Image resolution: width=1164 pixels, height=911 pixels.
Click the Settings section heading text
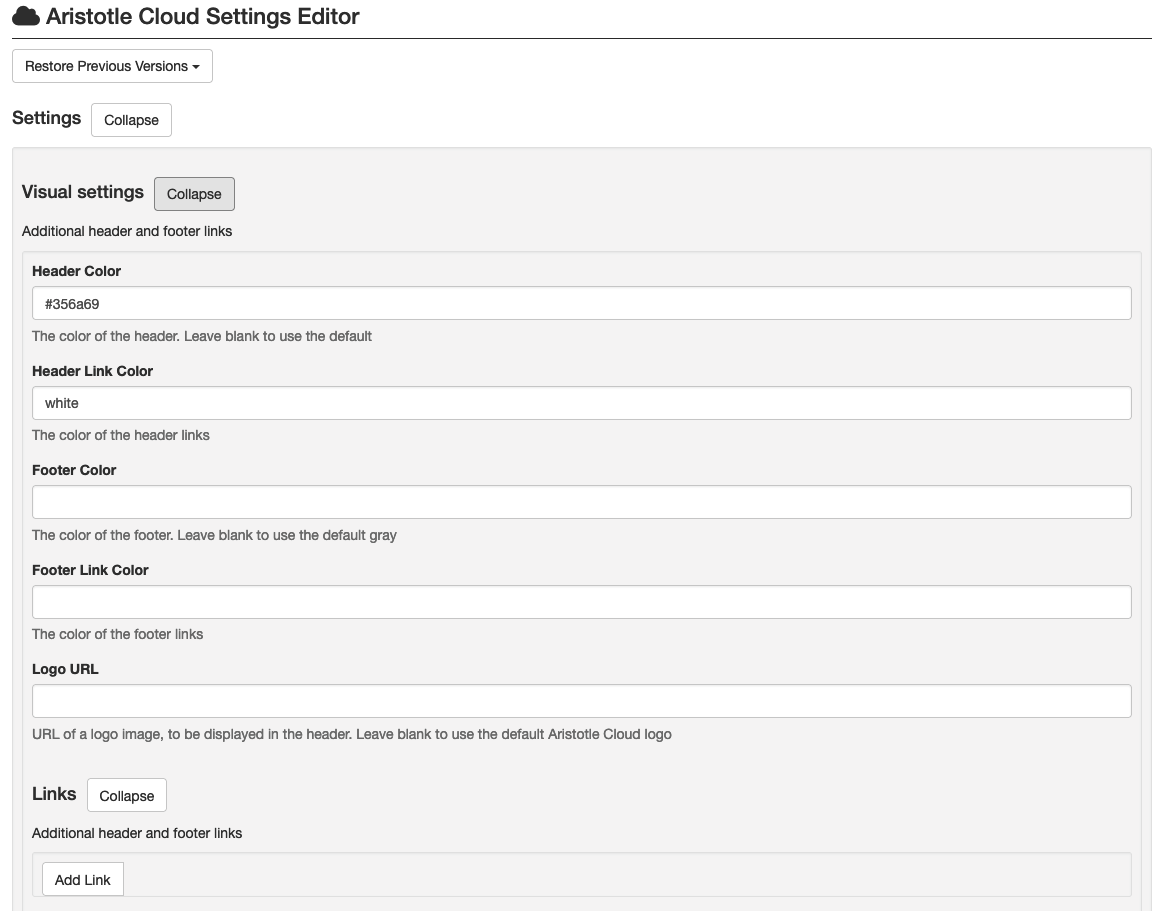46,118
